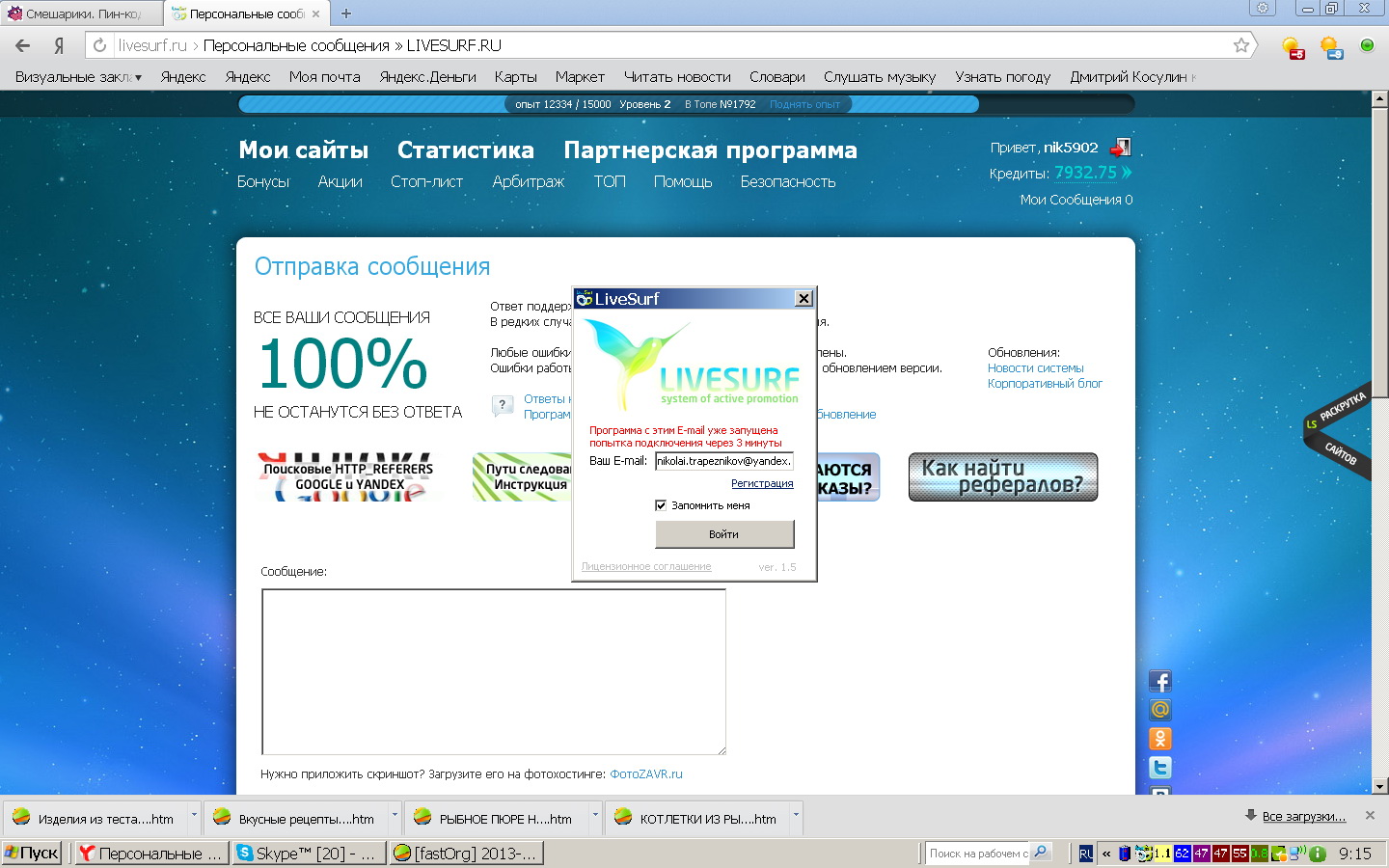Image resolution: width=1389 pixels, height=868 pixels.
Task: Click the Поднять опыт link
Action: pyautogui.click(x=804, y=104)
